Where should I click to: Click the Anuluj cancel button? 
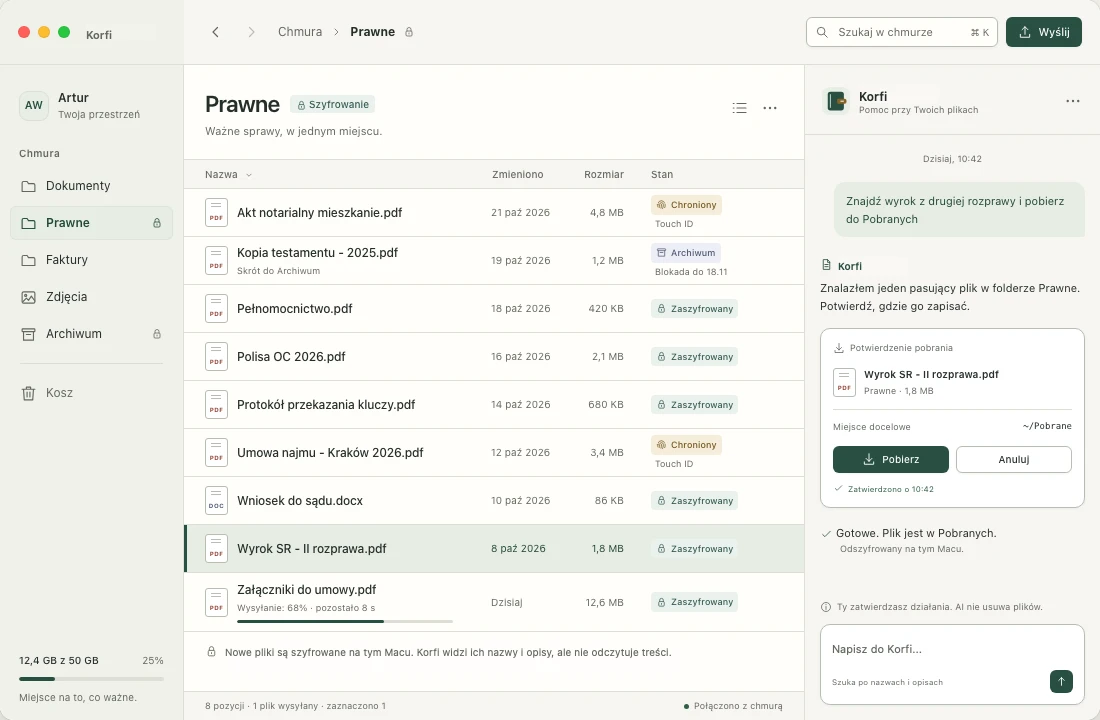click(x=1013, y=459)
